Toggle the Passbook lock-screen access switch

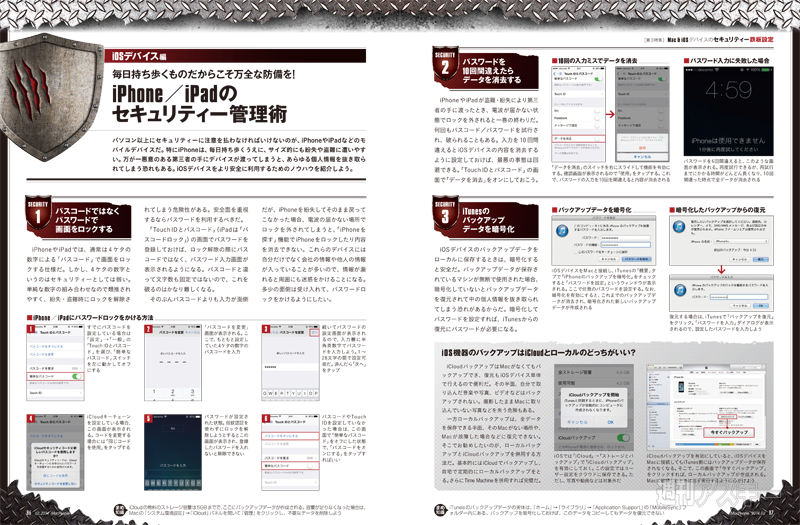[x=597, y=118]
